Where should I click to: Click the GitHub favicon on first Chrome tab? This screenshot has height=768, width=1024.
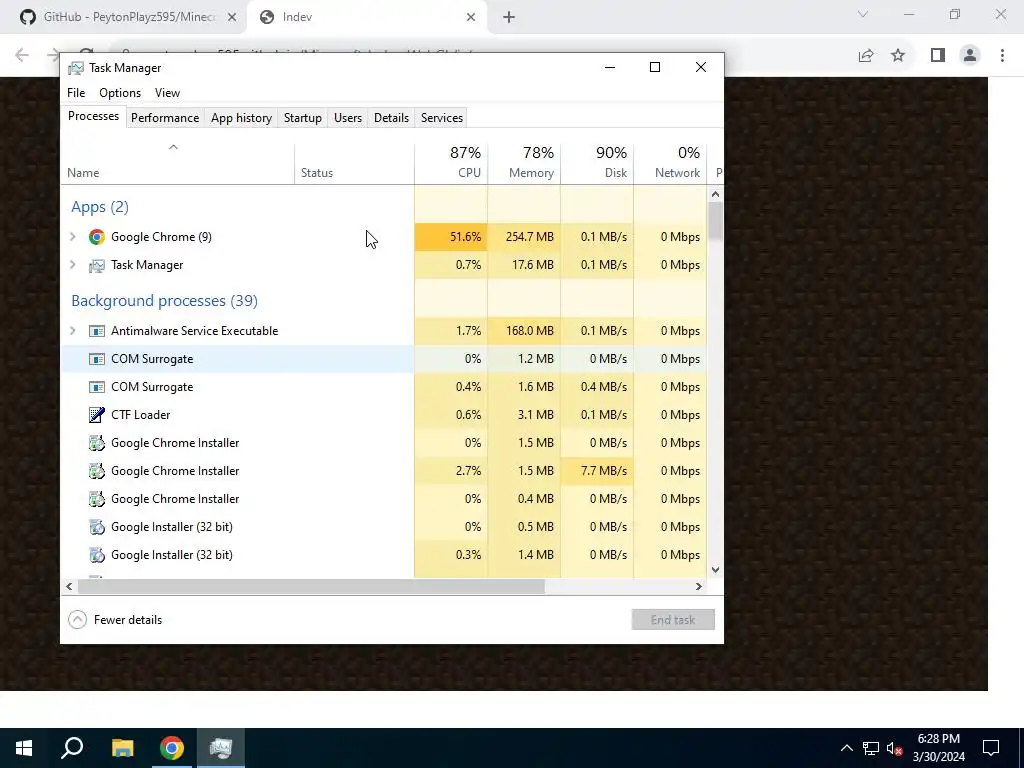point(27,17)
